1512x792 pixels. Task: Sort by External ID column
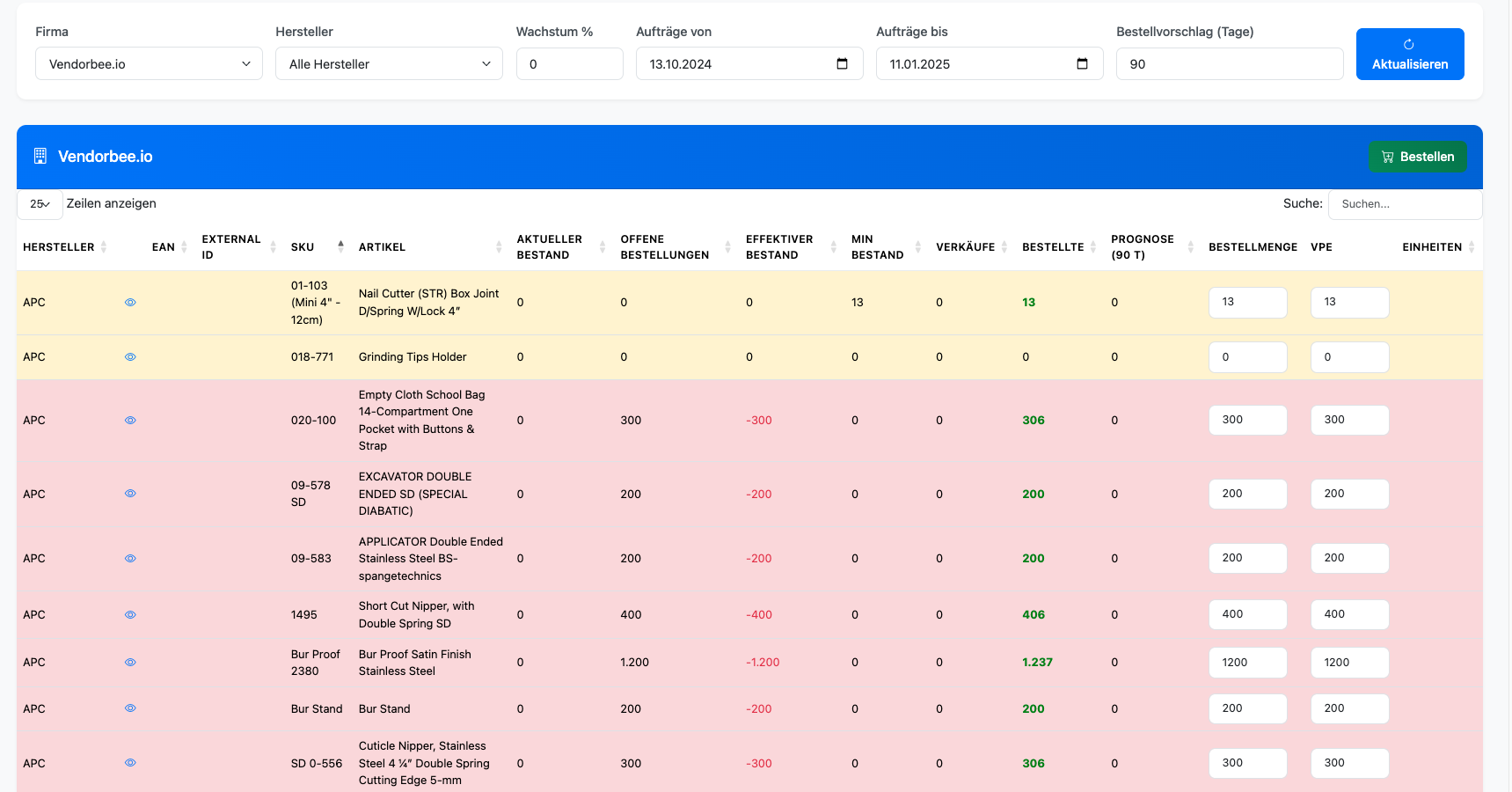click(x=273, y=247)
